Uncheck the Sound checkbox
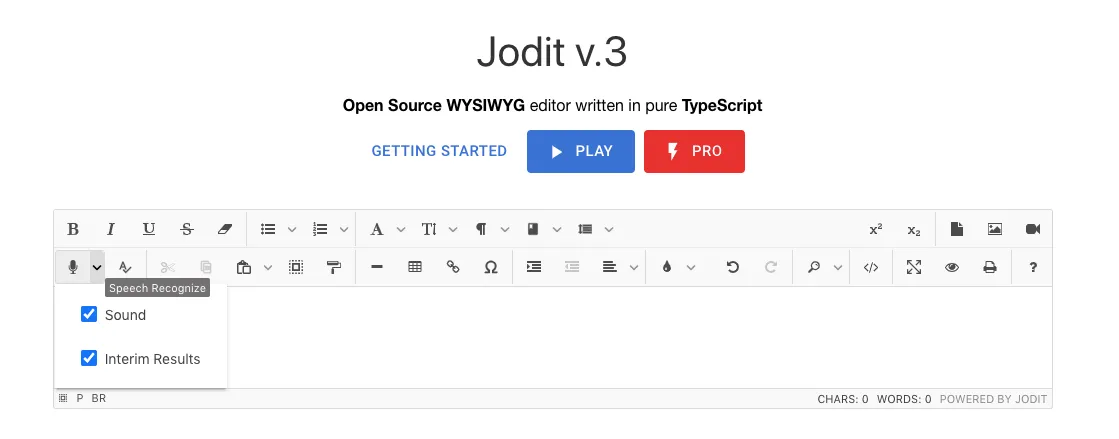Image resolution: width=1119 pixels, height=439 pixels. tap(88, 314)
